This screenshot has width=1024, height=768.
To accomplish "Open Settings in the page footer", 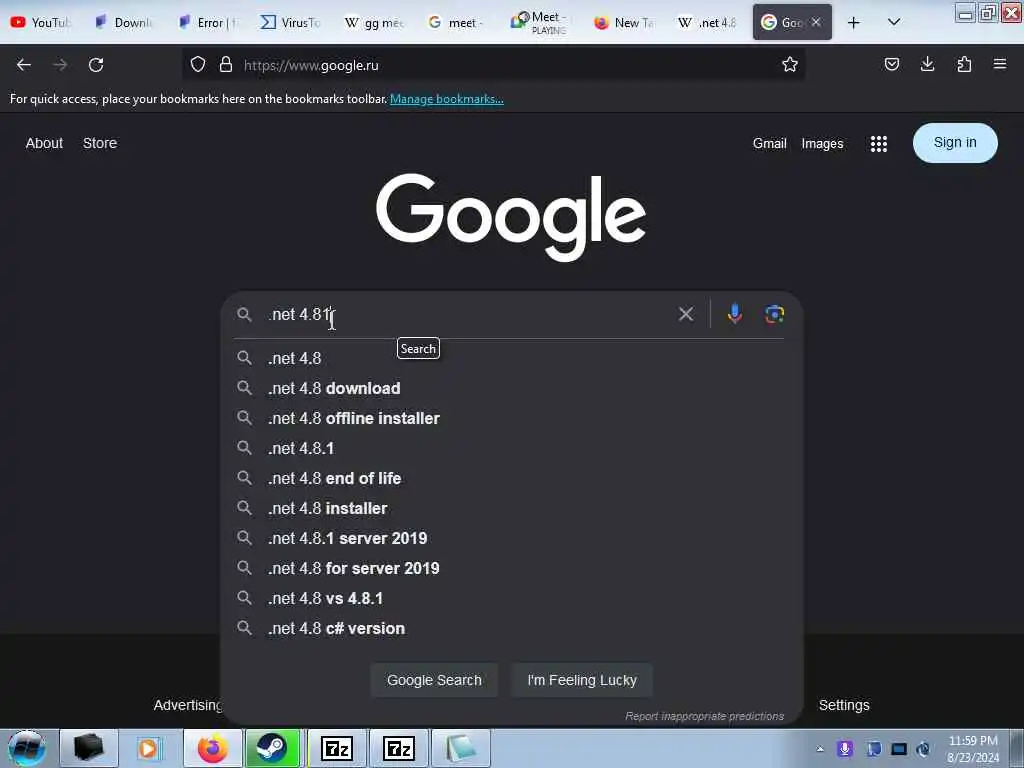I will pos(844,705).
